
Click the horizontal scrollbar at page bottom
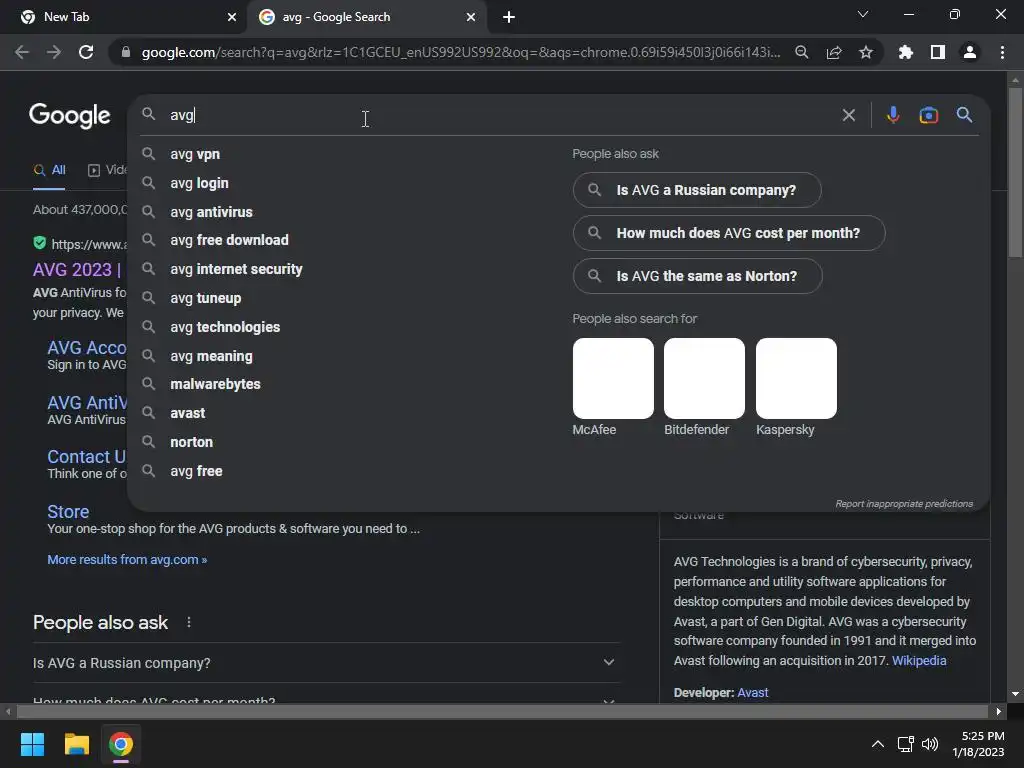click(x=502, y=711)
